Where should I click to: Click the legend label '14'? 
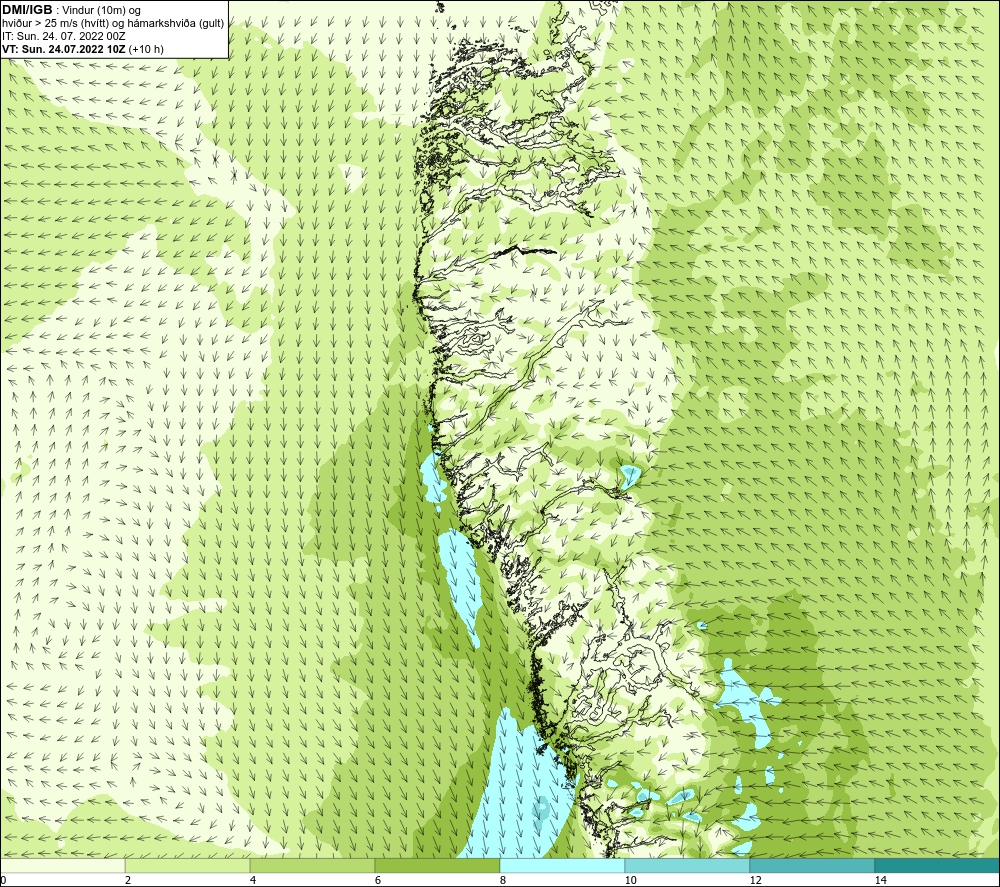tap(880, 880)
